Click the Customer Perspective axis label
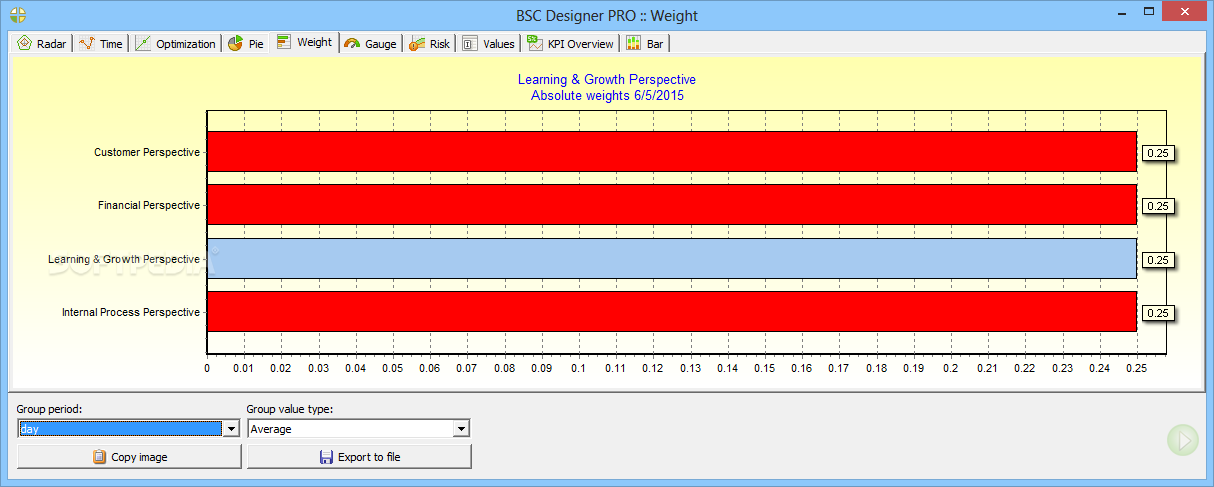This screenshot has height=487, width=1214. (147, 152)
